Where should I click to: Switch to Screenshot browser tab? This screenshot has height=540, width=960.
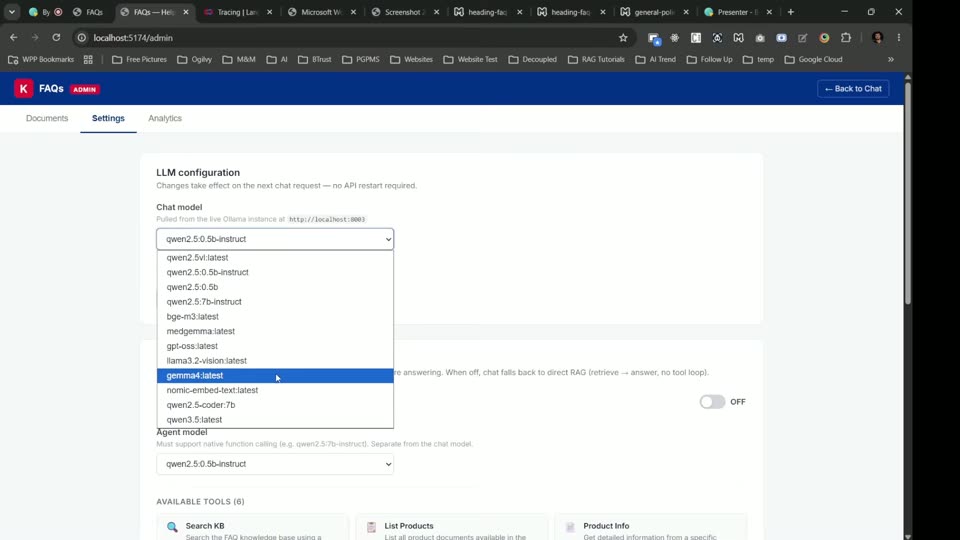point(404,12)
